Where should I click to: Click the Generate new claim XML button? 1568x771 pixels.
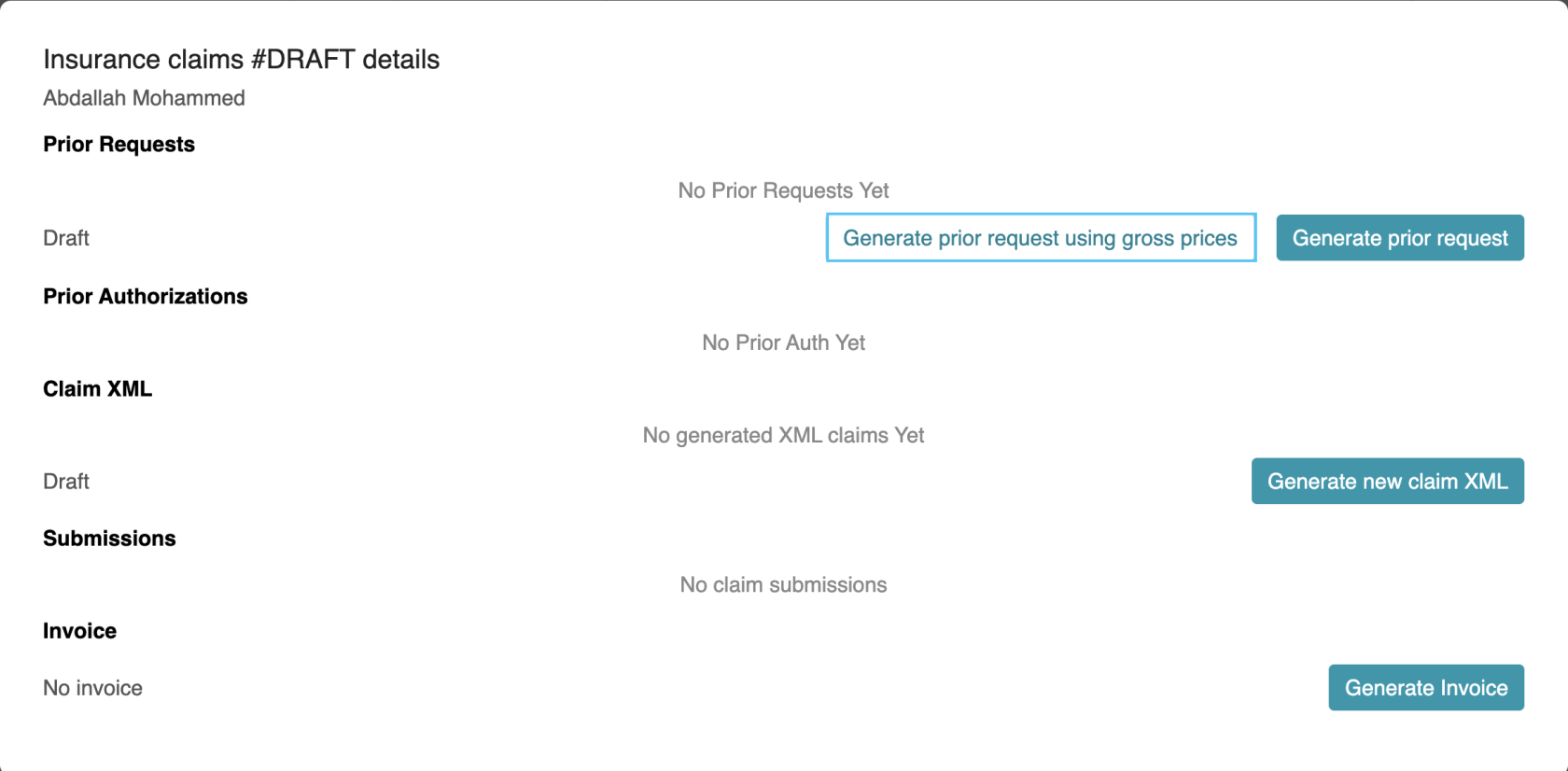click(1387, 481)
